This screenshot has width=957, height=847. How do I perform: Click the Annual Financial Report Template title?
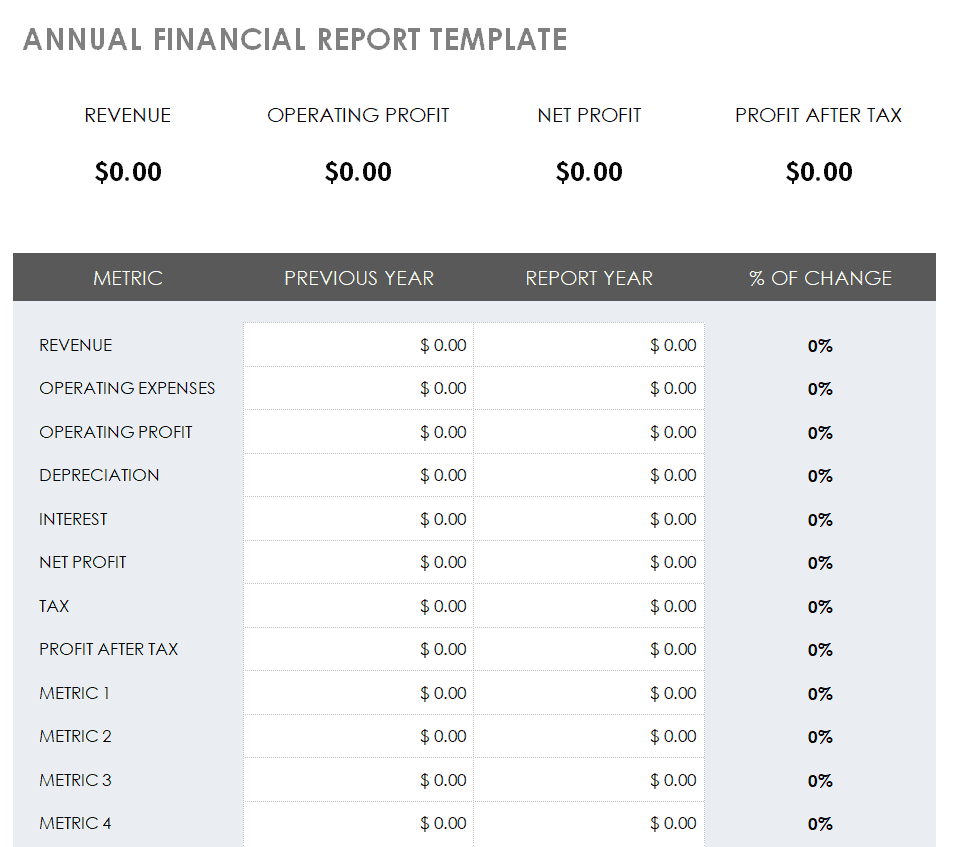(295, 40)
